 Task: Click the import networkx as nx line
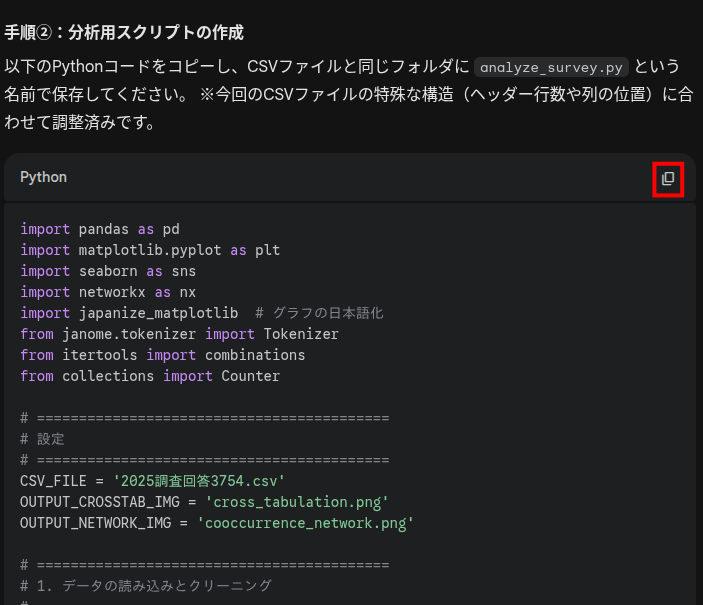[x=108, y=292]
